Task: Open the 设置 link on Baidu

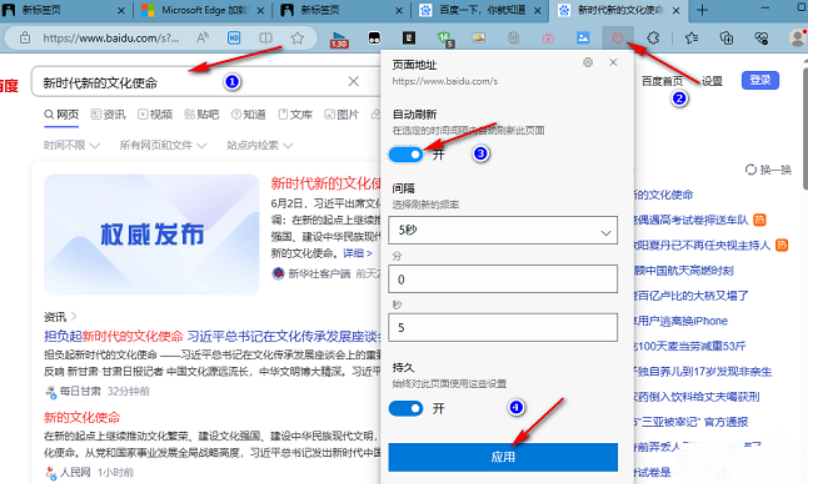Action: point(712,81)
